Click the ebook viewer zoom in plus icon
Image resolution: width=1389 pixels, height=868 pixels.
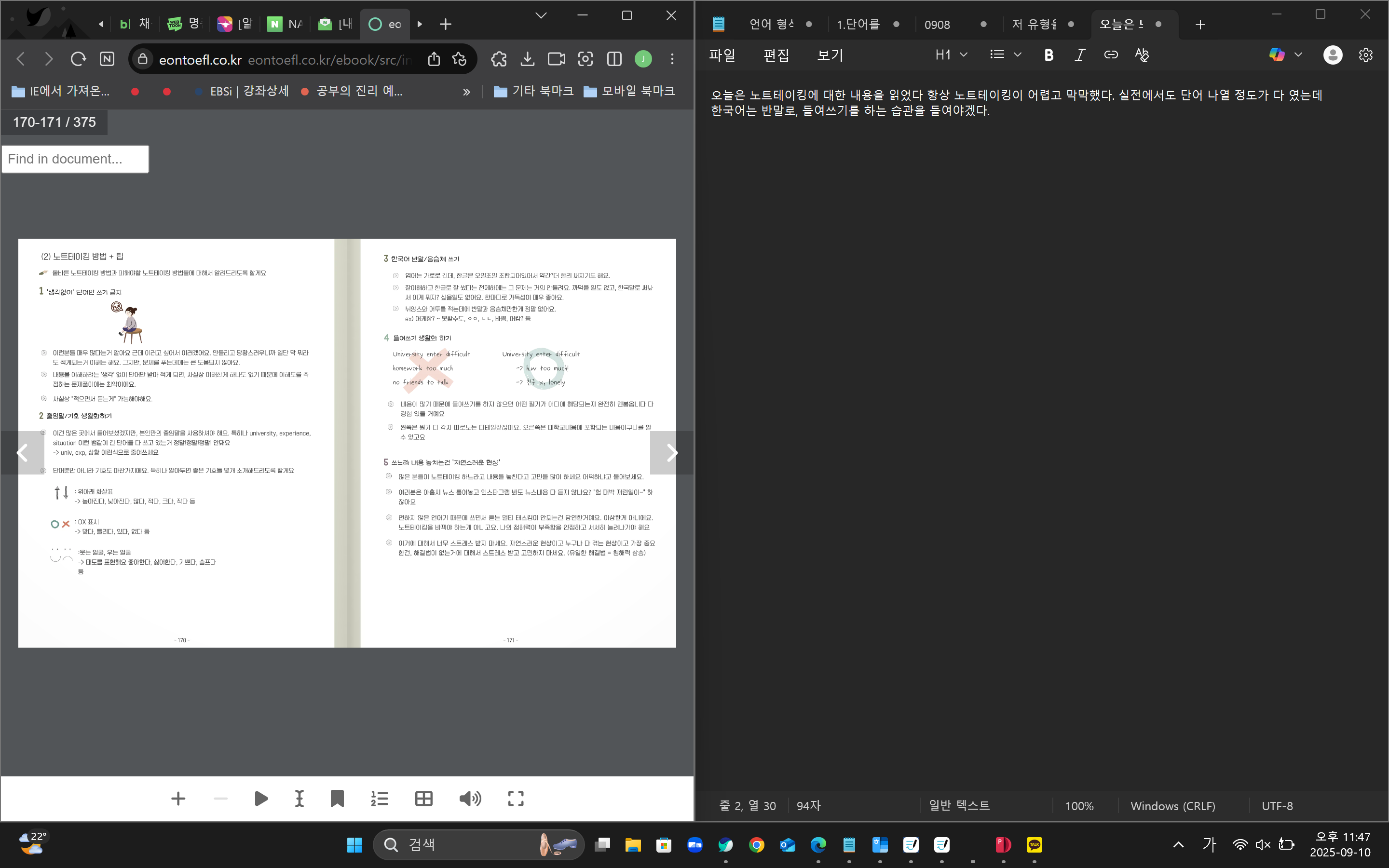(178, 799)
